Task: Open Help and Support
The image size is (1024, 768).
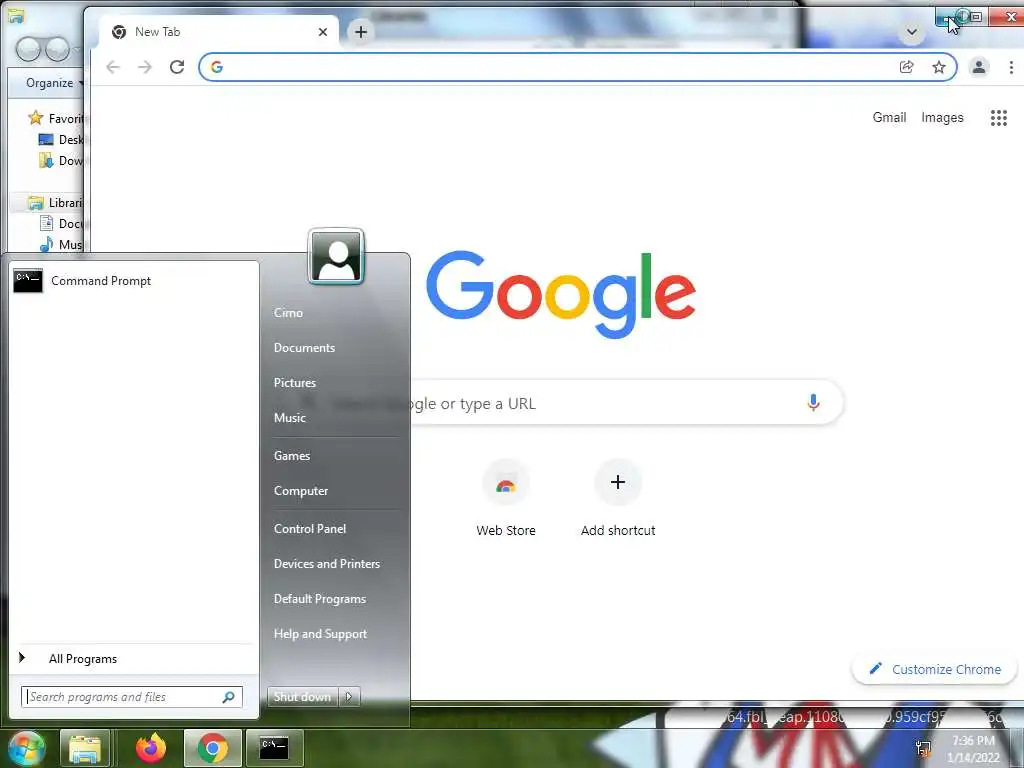Action: point(321,634)
